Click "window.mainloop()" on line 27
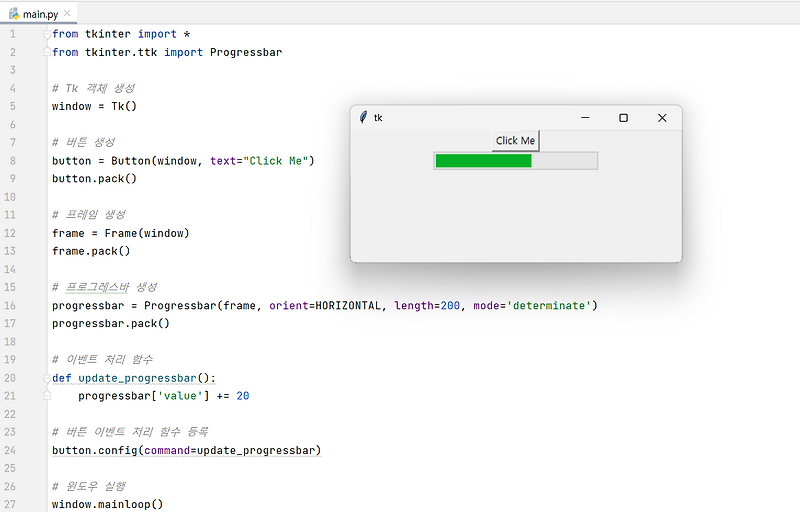Viewport: 800px width, 512px height. click(x=107, y=504)
